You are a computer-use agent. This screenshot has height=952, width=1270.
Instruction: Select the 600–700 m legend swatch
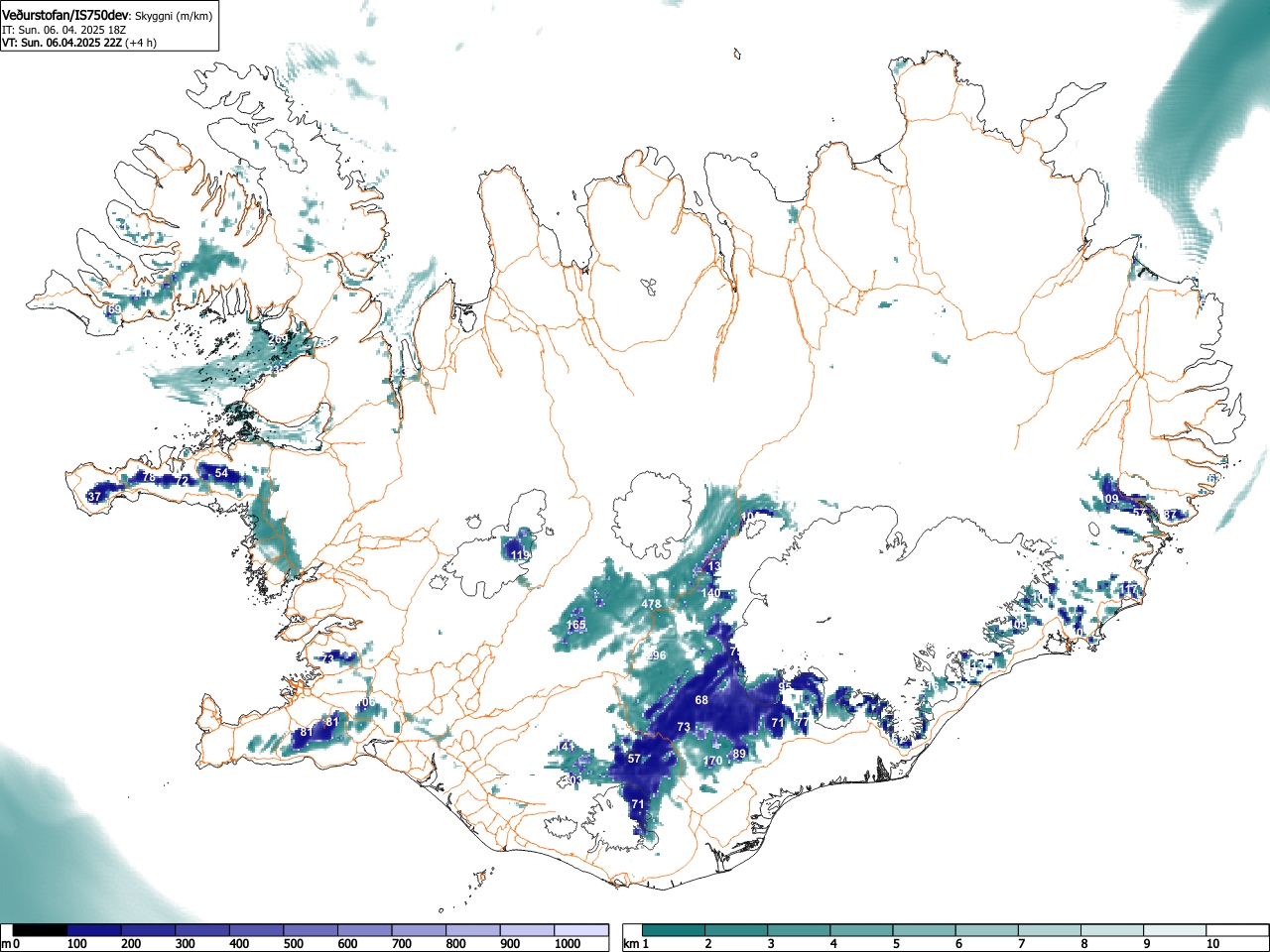point(364,930)
